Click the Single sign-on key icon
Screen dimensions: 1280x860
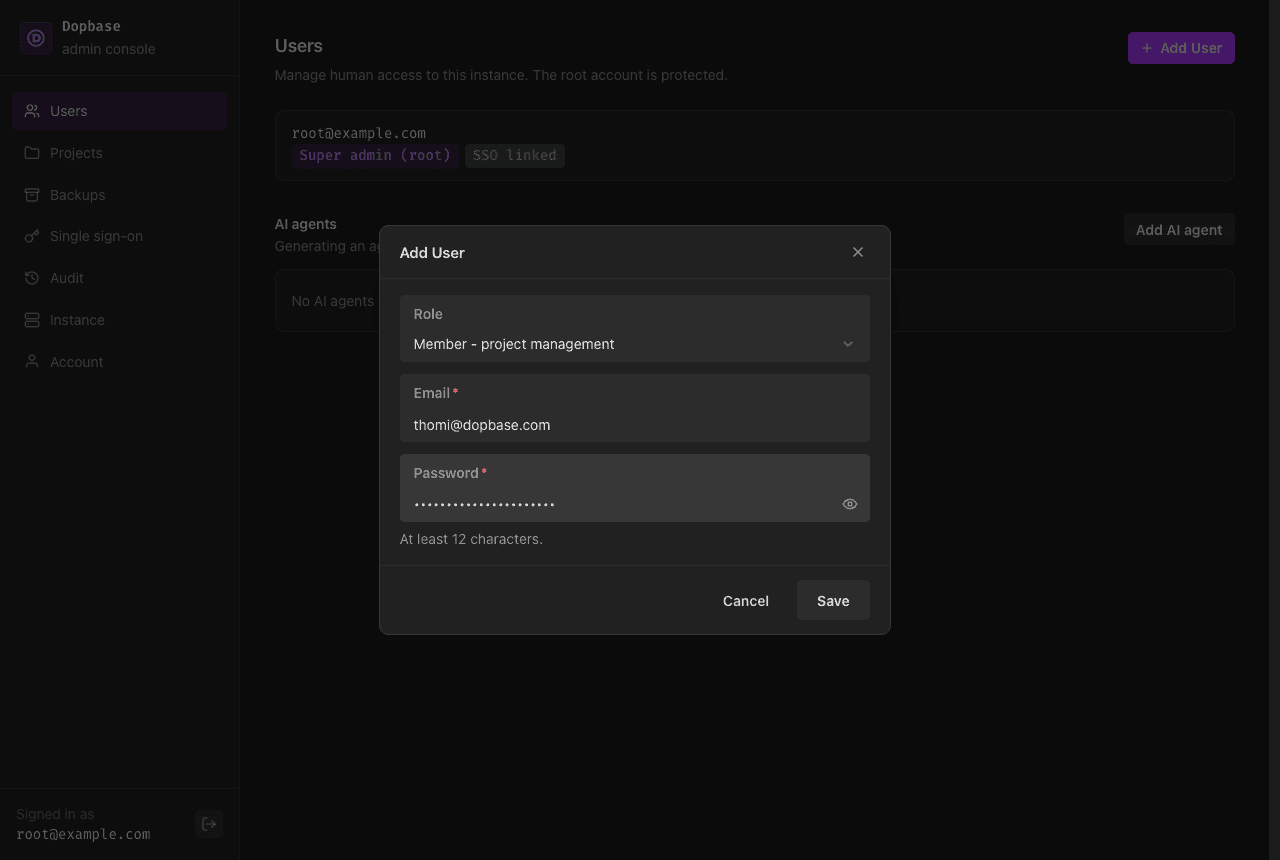pyautogui.click(x=32, y=236)
